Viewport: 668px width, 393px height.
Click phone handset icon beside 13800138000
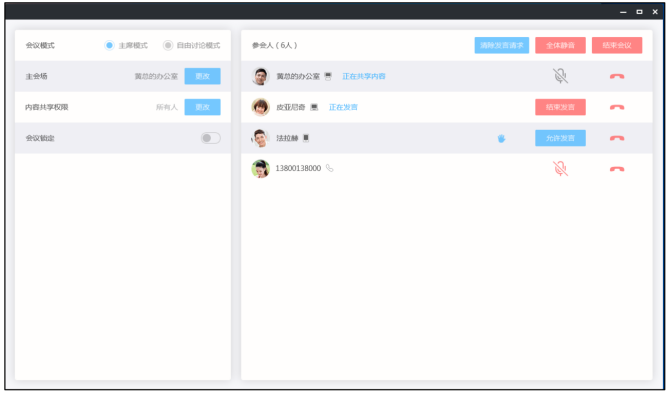(329, 168)
